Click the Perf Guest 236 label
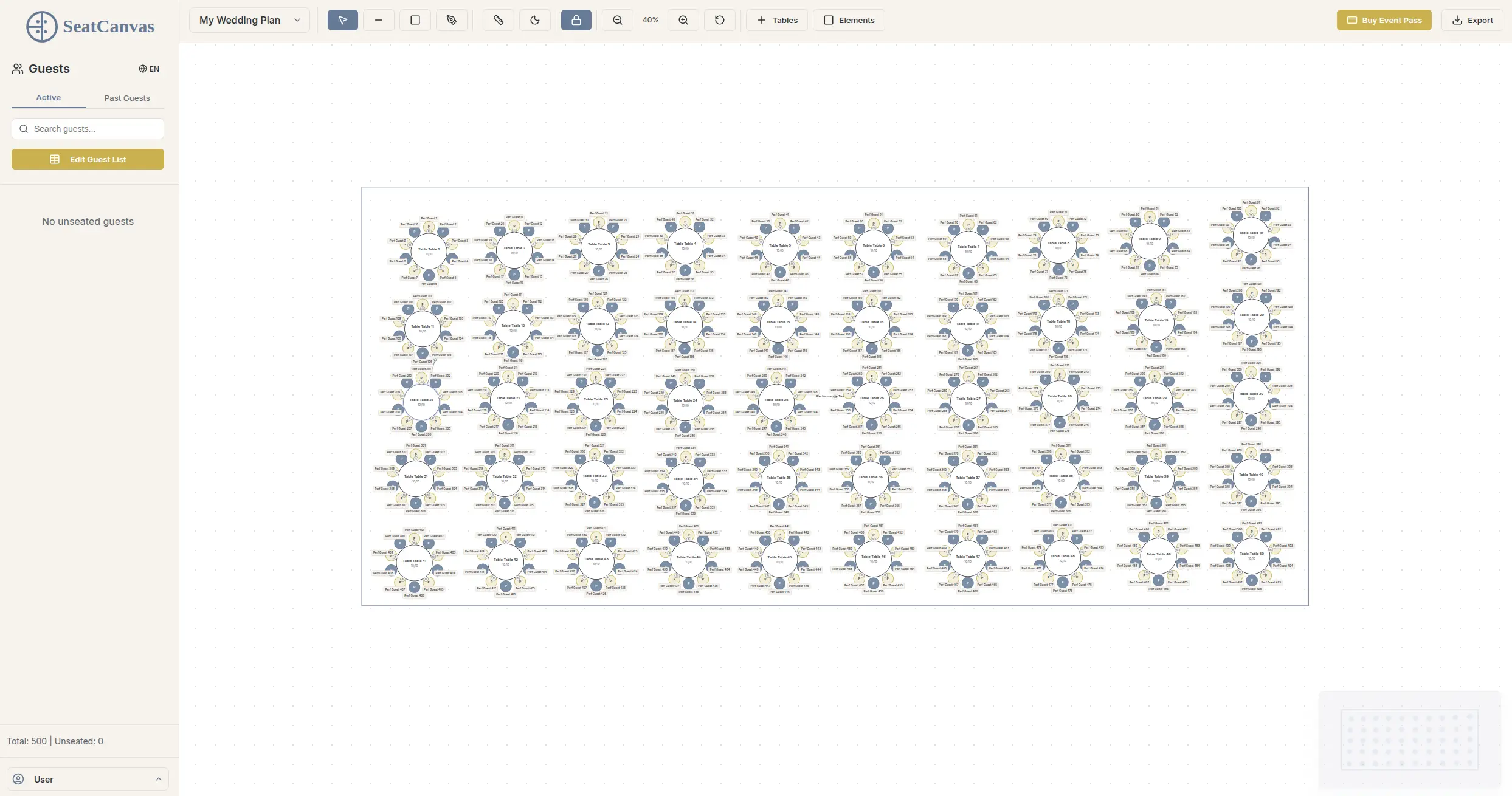Image resolution: width=1512 pixels, height=796 pixels. pos(685,436)
